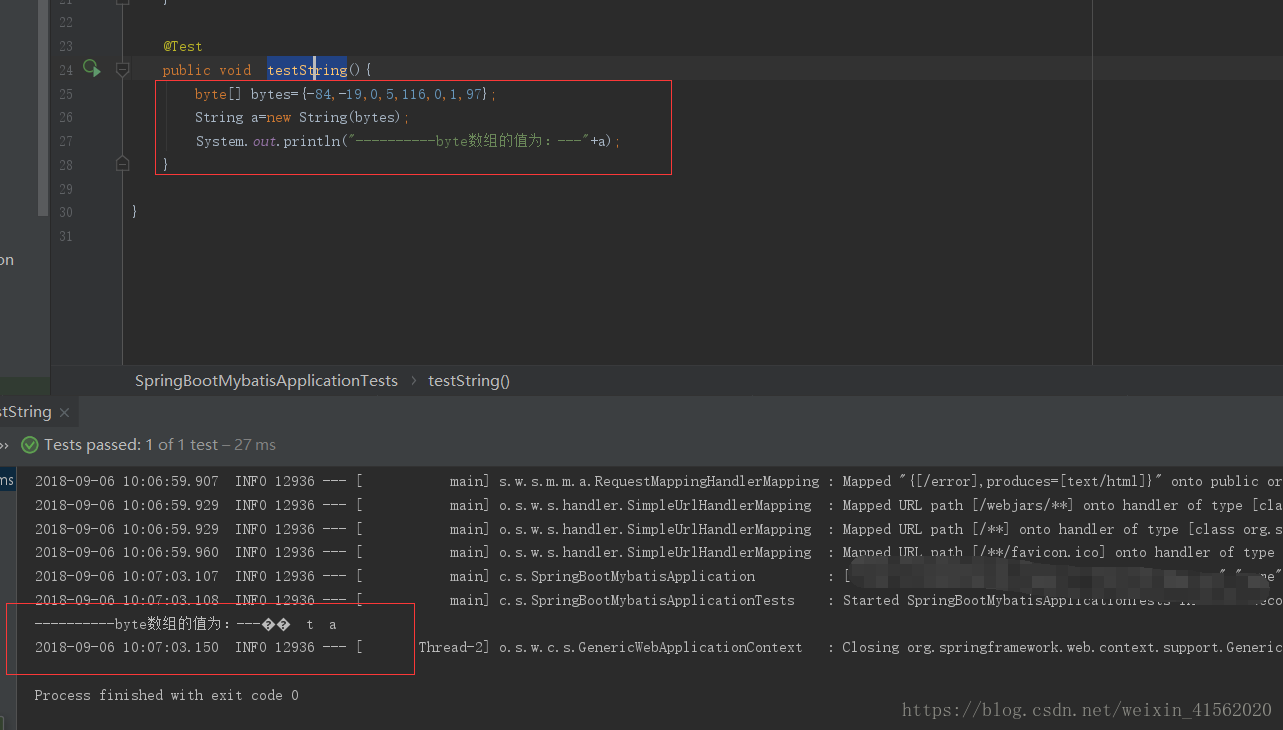Open the testString() breadcrumb
This screenshot has width=1283, height=730.
pyautogui.click(x=469, y=381)
